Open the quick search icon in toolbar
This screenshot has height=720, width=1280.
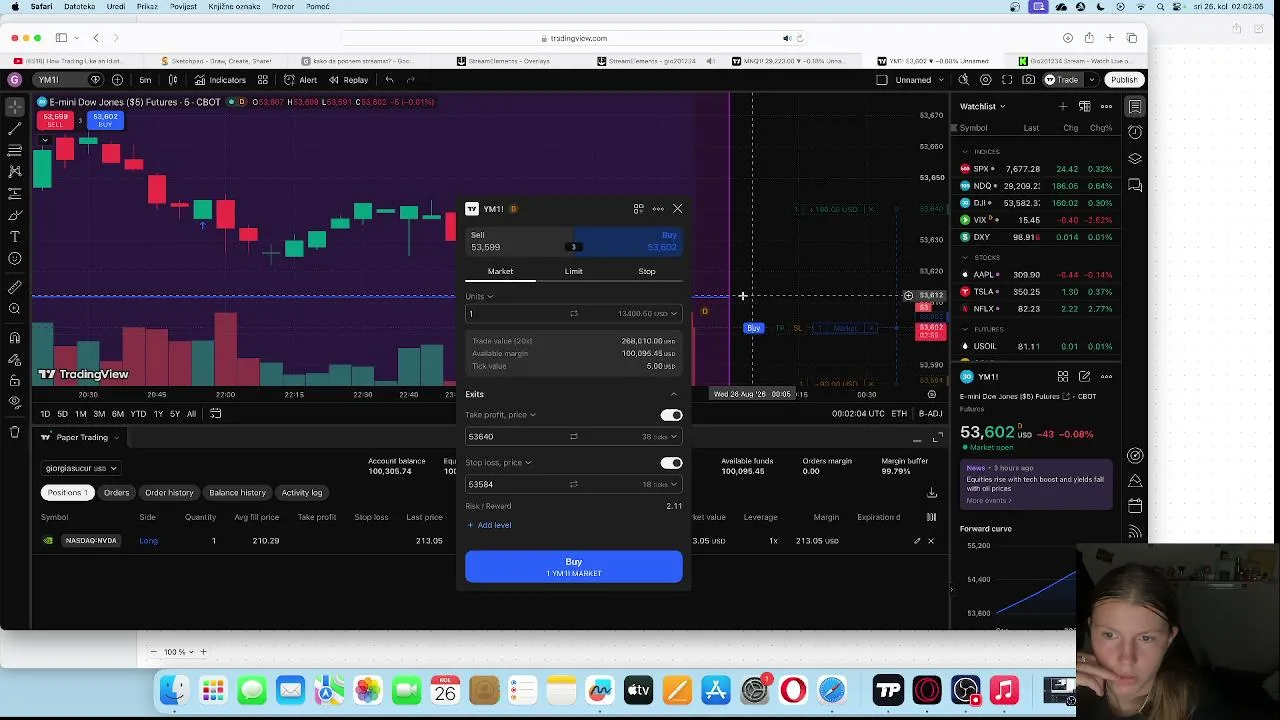pos(964,80)
